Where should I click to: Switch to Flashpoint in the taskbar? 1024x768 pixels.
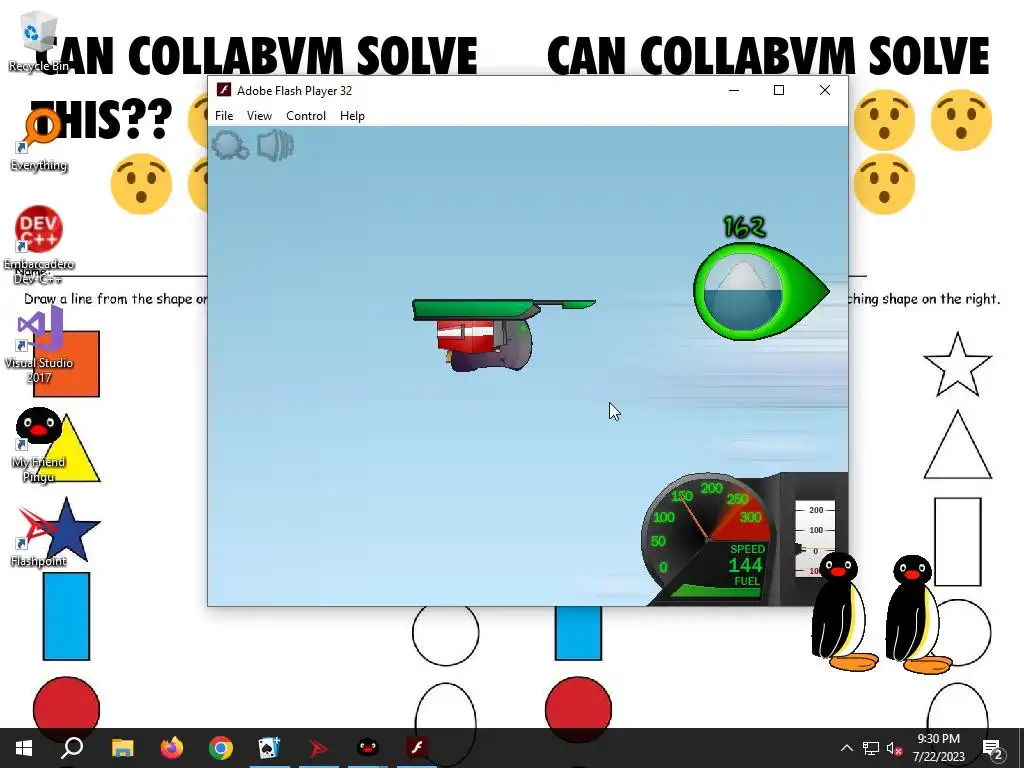[x=318, y=748]
